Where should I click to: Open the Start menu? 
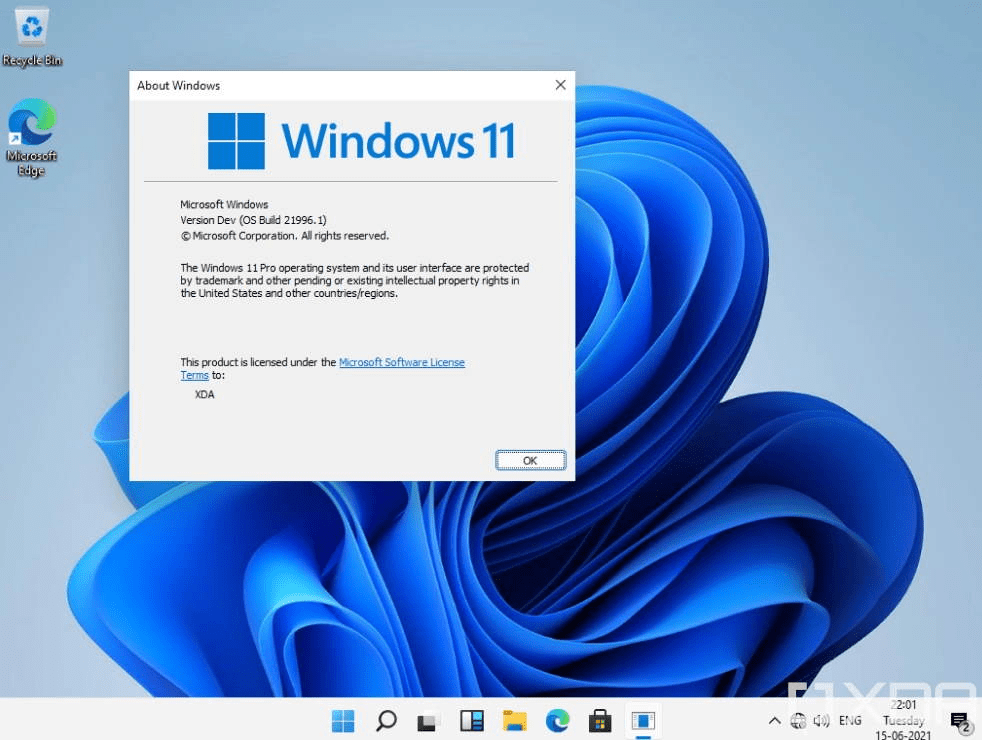pyautogui.click(x=343, y=720)
